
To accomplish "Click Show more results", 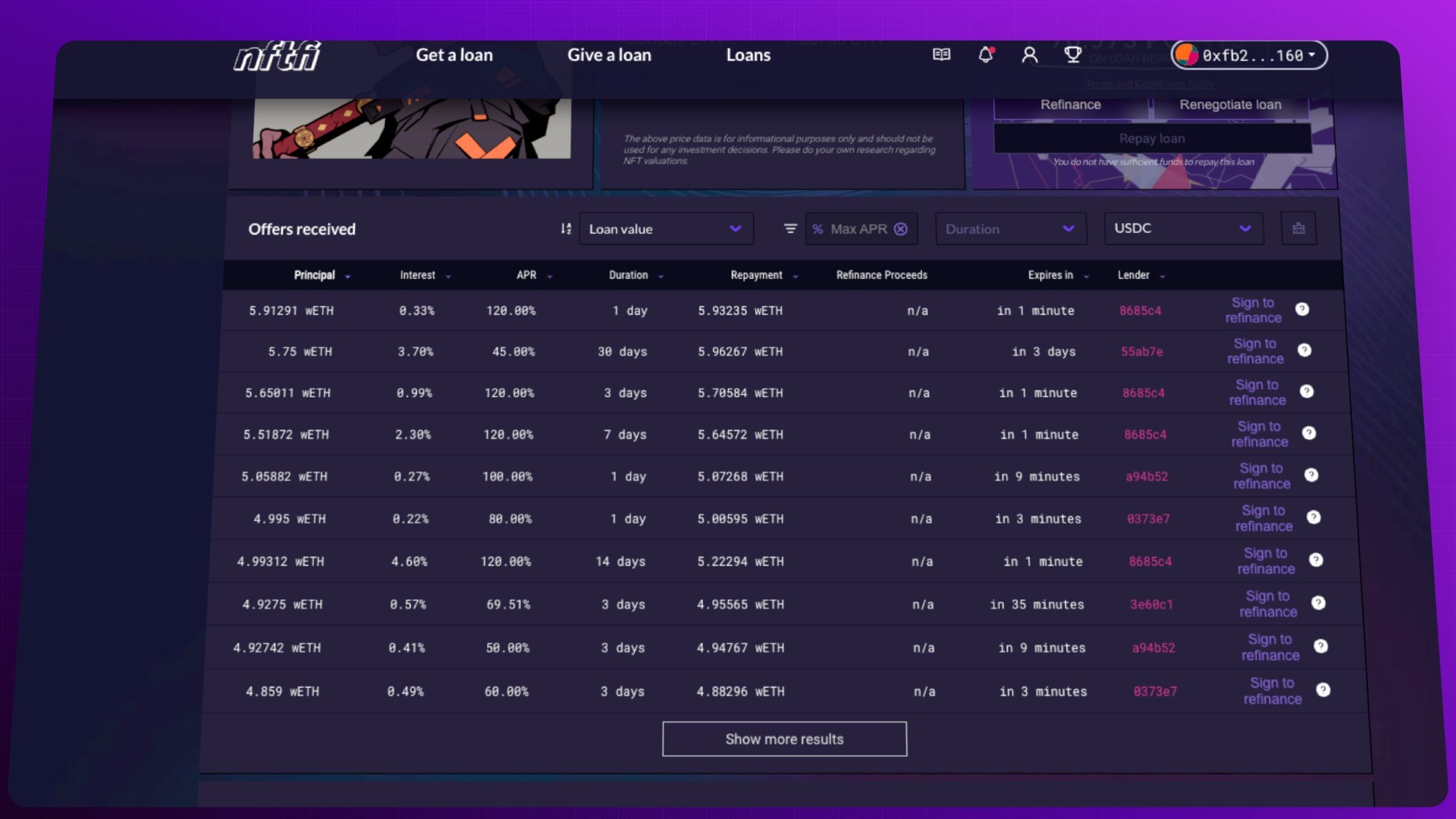I will pos(784,739).
